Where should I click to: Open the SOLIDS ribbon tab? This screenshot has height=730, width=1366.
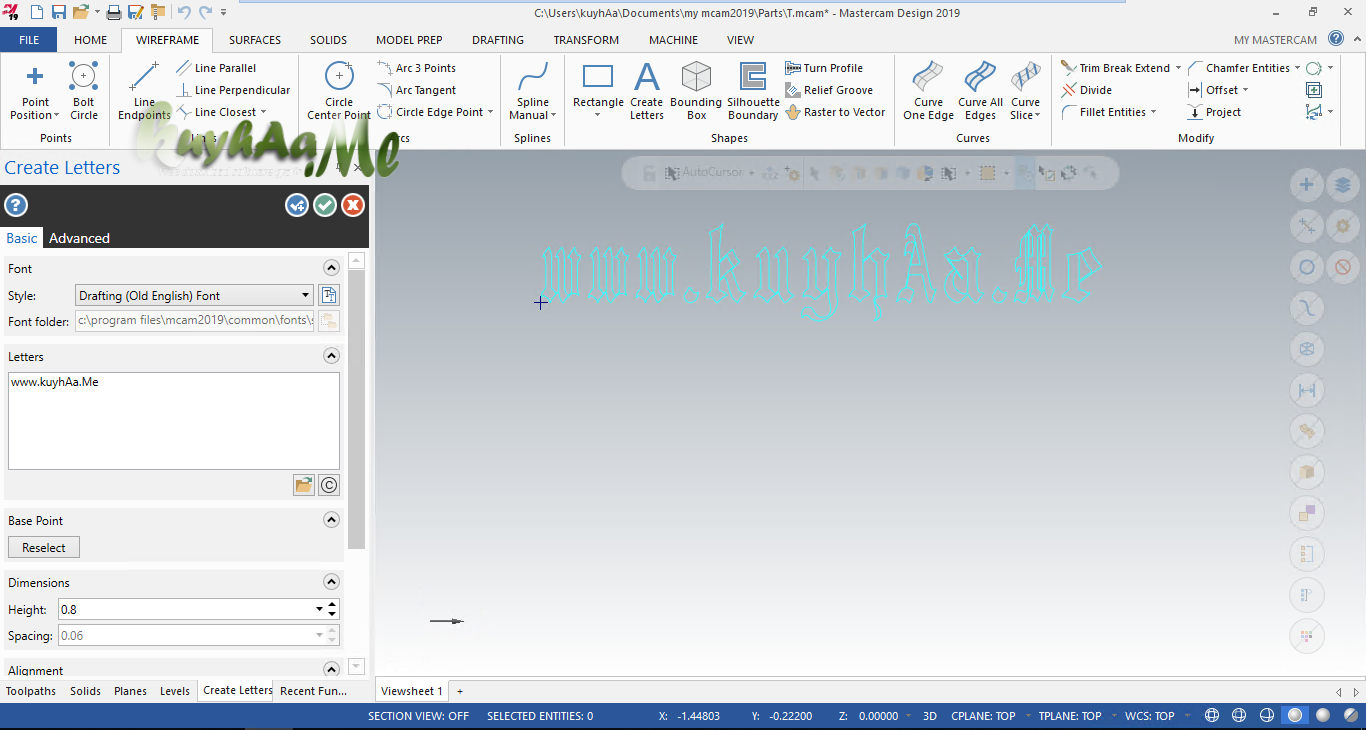coord(328,40)
